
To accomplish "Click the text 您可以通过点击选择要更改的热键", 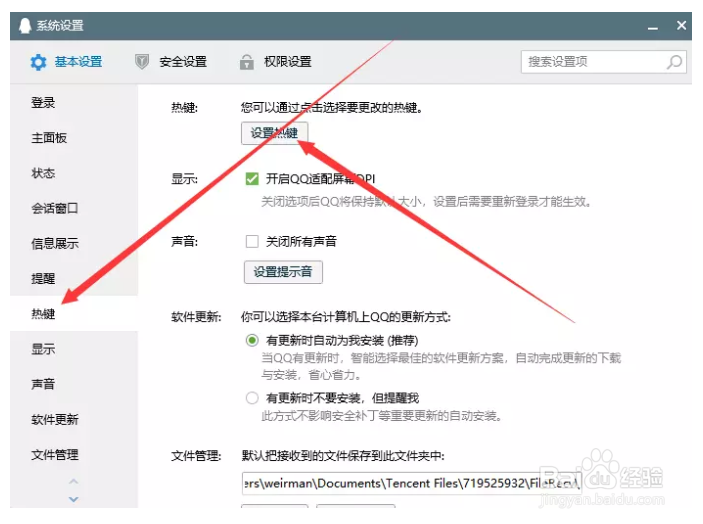I will (332, 108).
